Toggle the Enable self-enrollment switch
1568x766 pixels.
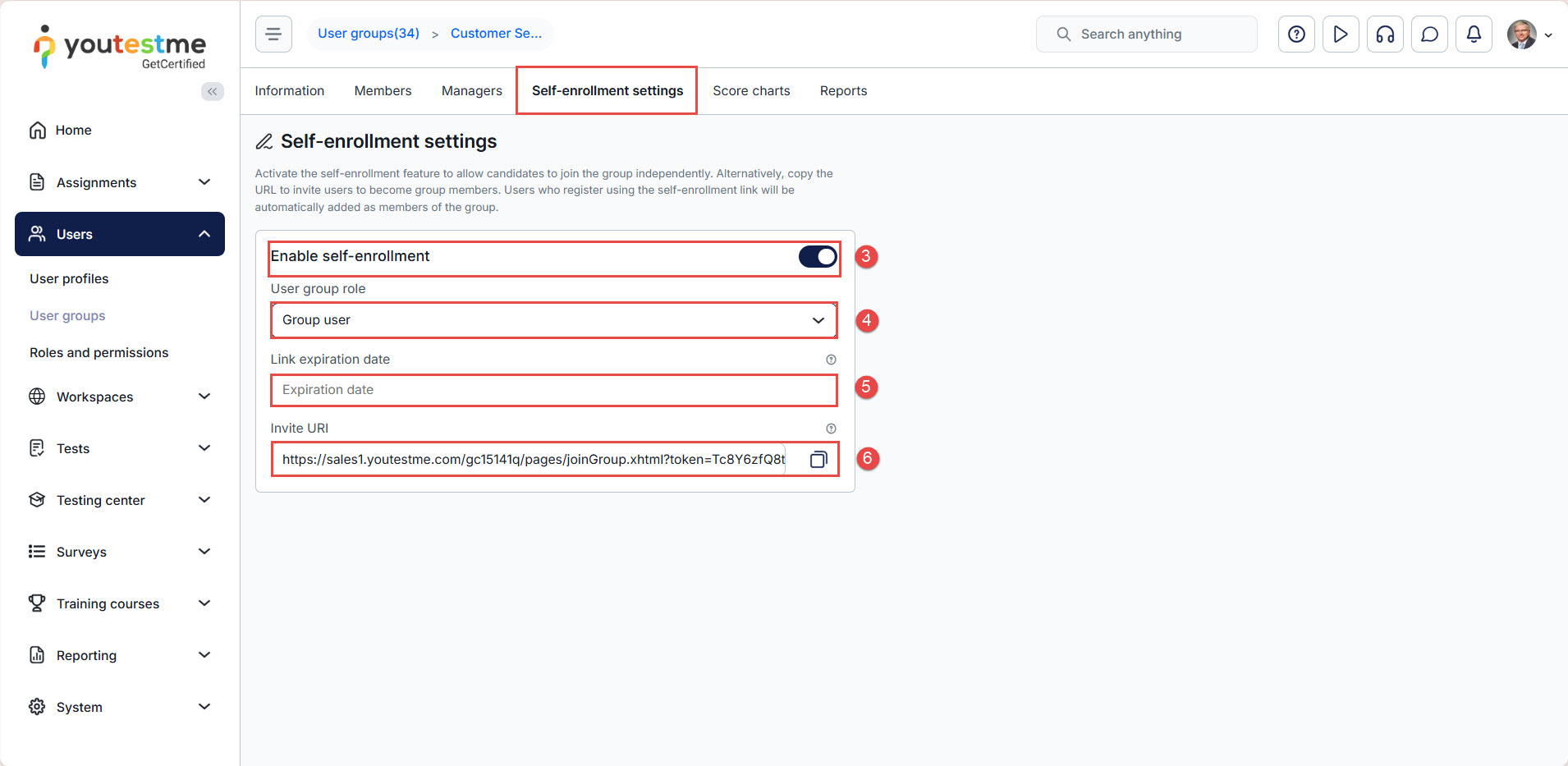[x=818, y=257]
